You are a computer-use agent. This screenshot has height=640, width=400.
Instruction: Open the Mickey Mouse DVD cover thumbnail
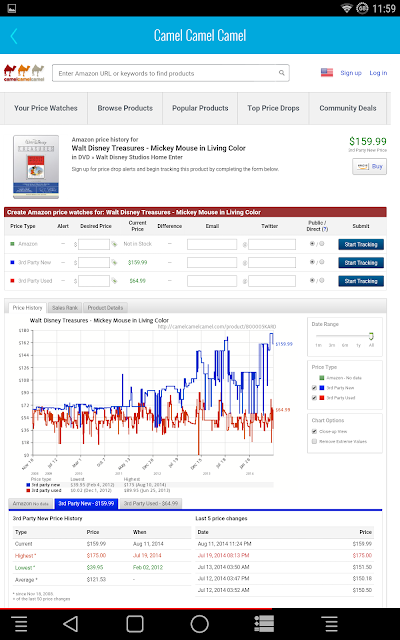[x=36, y=167]
